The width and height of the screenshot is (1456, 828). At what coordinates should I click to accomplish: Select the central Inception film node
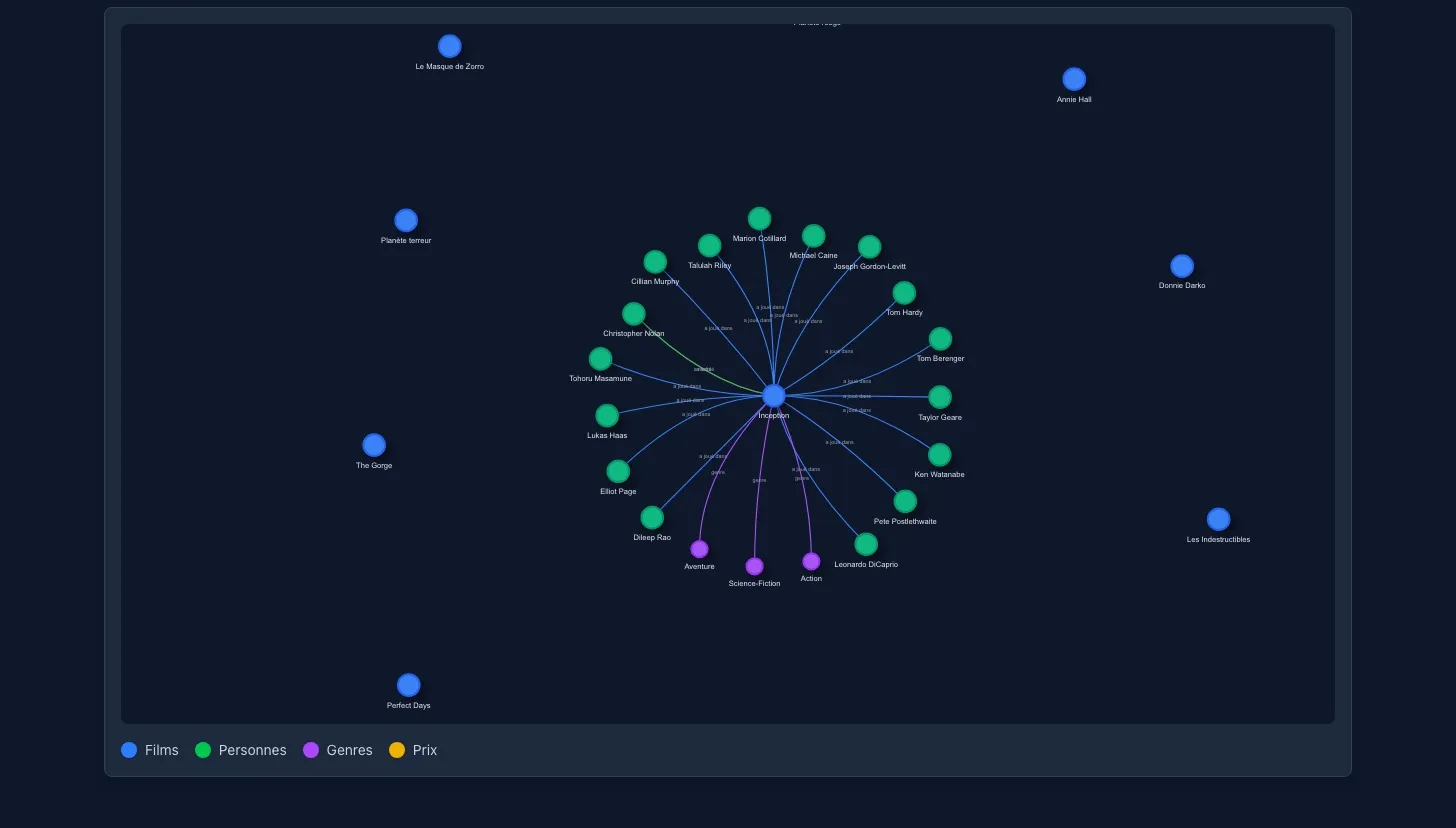774,395
